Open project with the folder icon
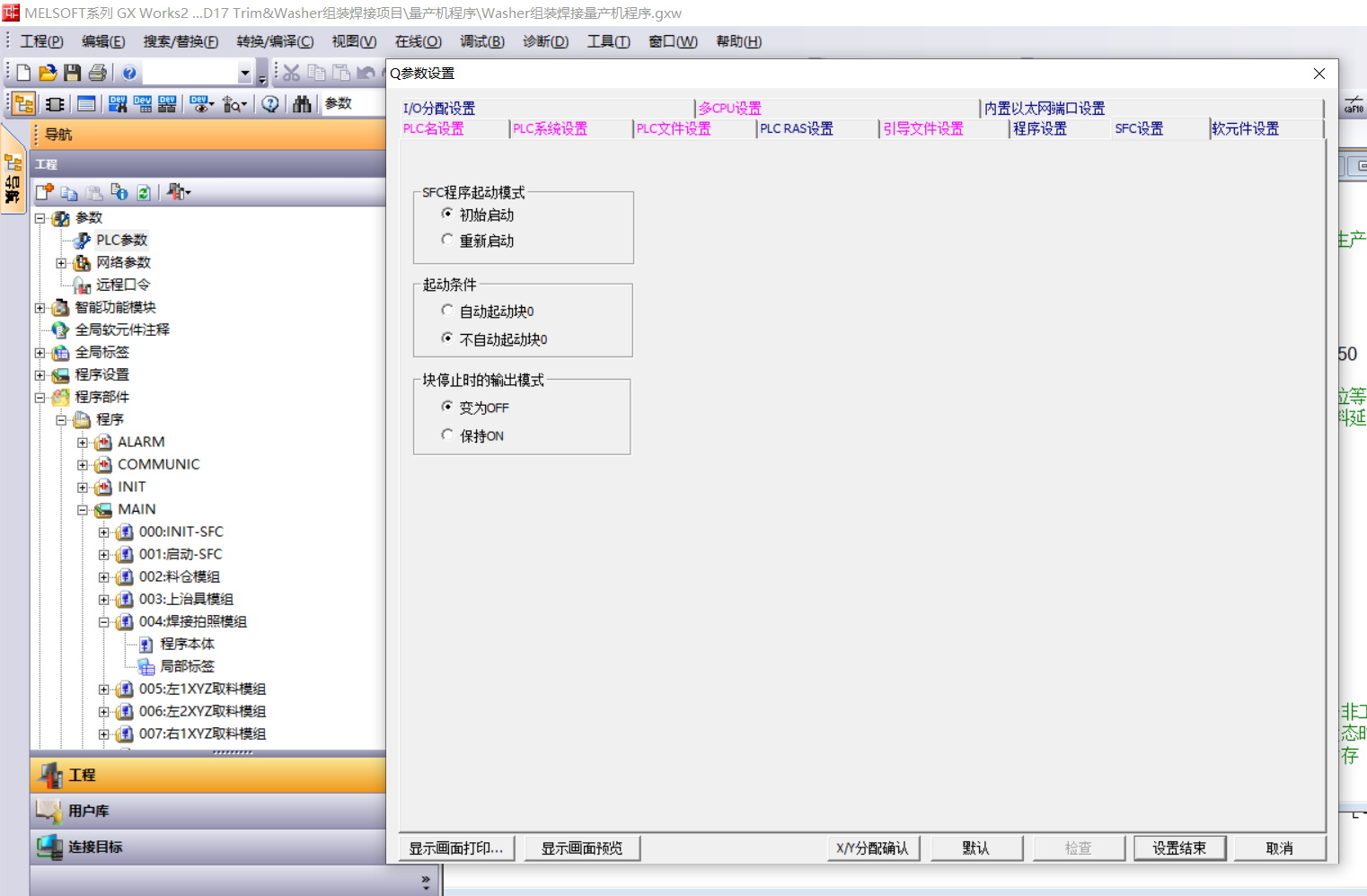Viewport: 1367px width, 896px height. point(49,73)
